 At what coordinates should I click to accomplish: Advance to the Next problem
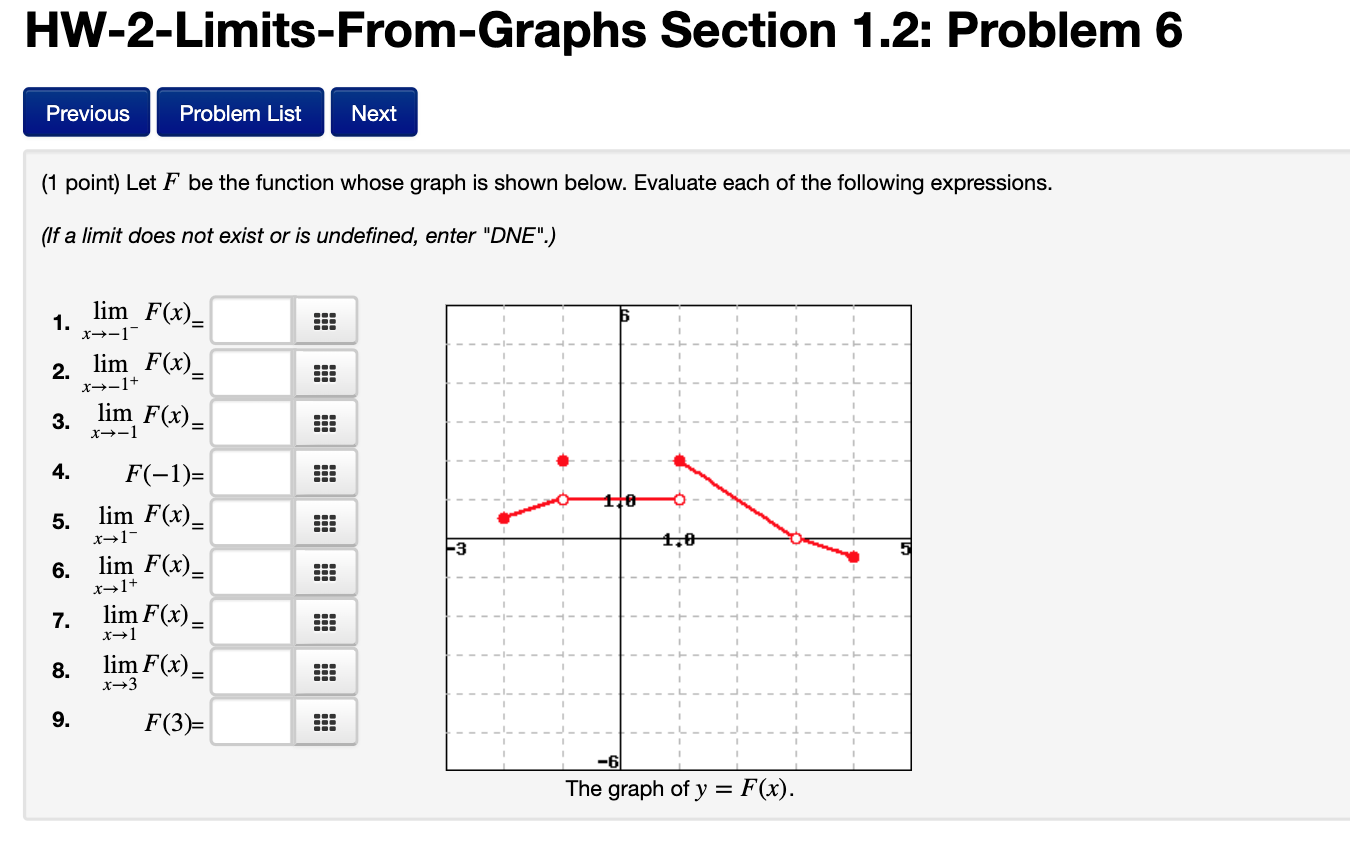[374, 112]
